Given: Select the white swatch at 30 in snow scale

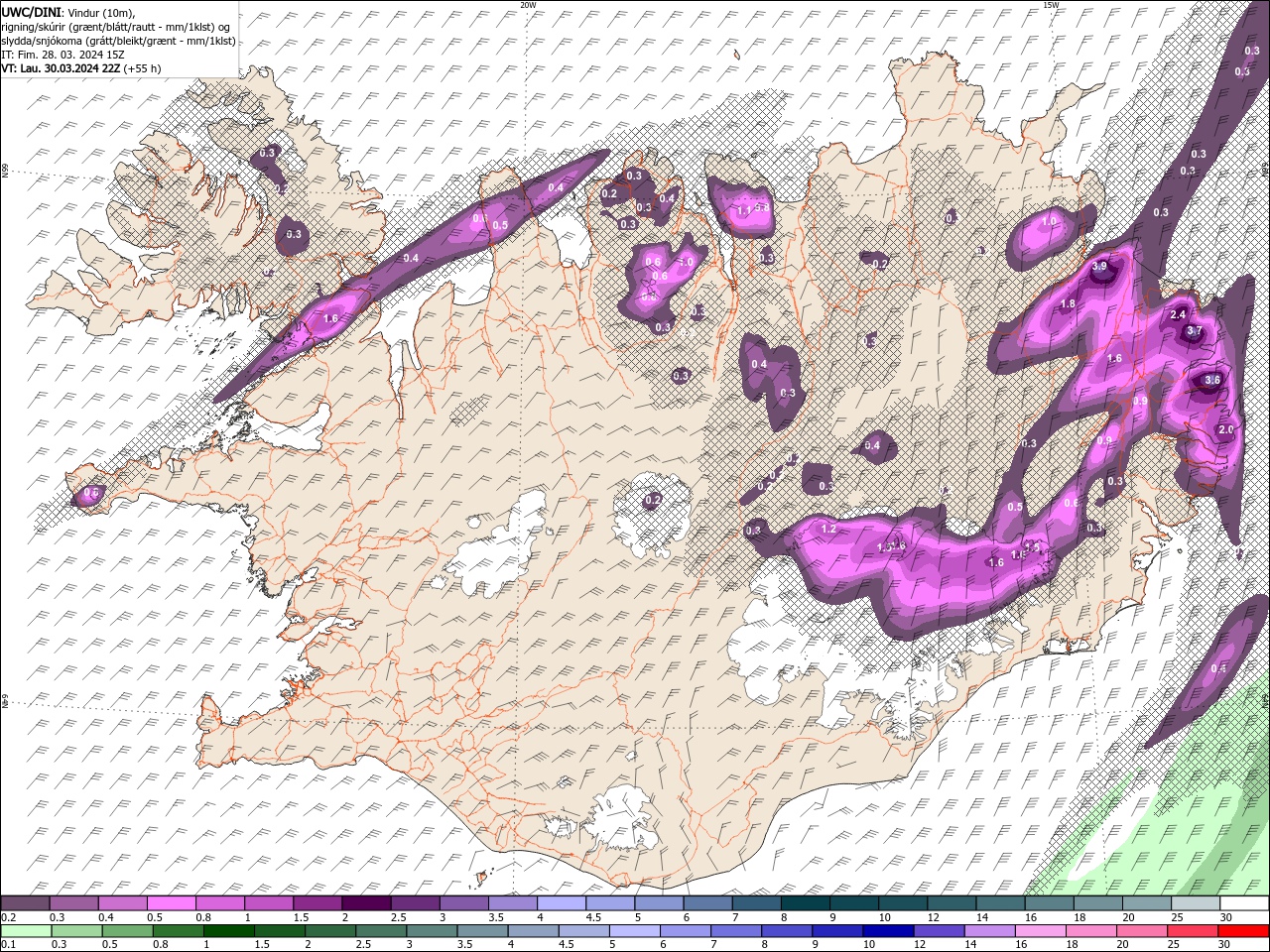Looking at the screenshot, I should click(1244, 903).
